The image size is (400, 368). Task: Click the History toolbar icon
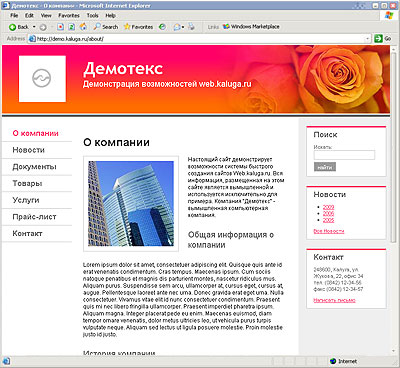[162, 27]
